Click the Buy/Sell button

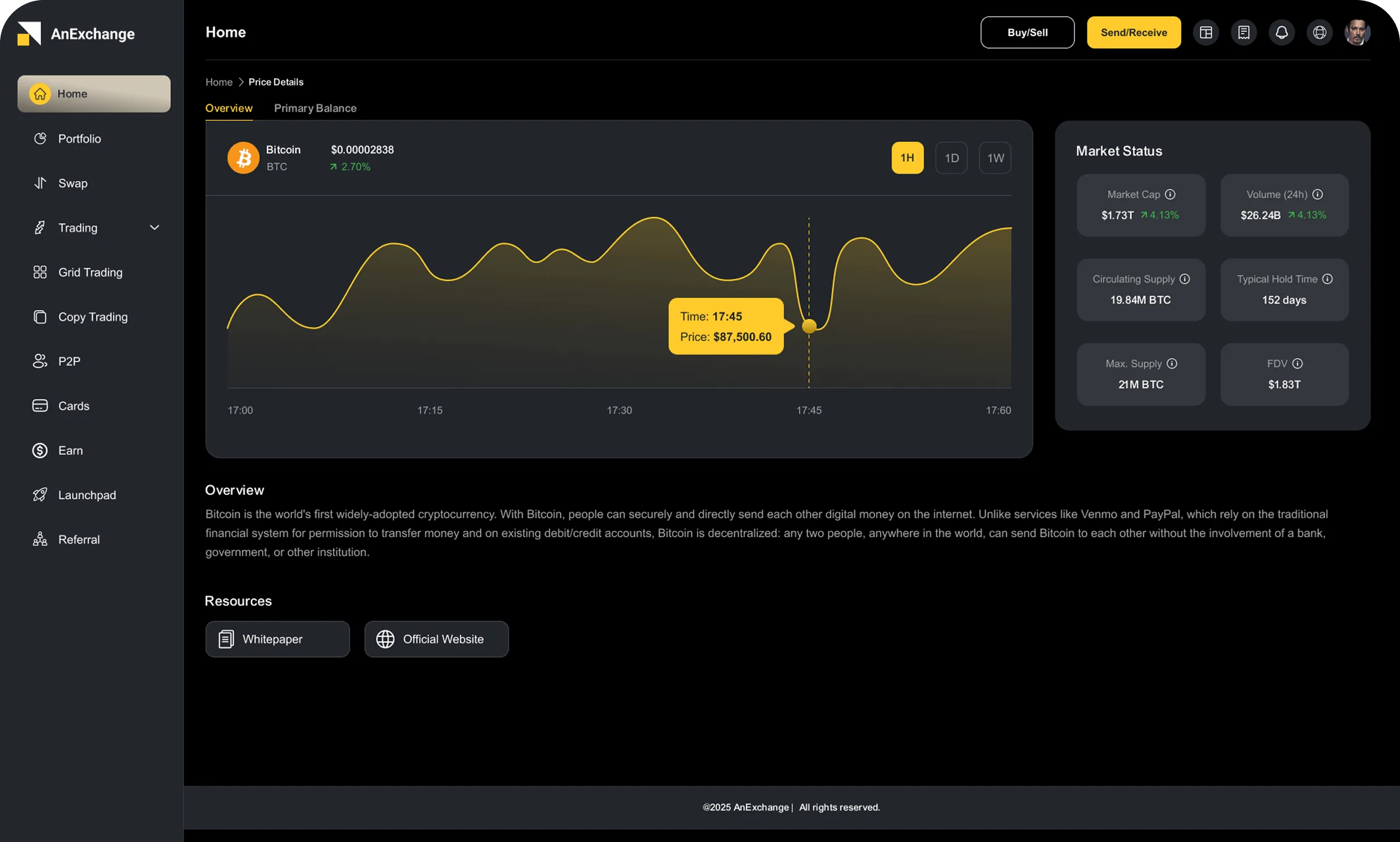[x=1027, y=33]
